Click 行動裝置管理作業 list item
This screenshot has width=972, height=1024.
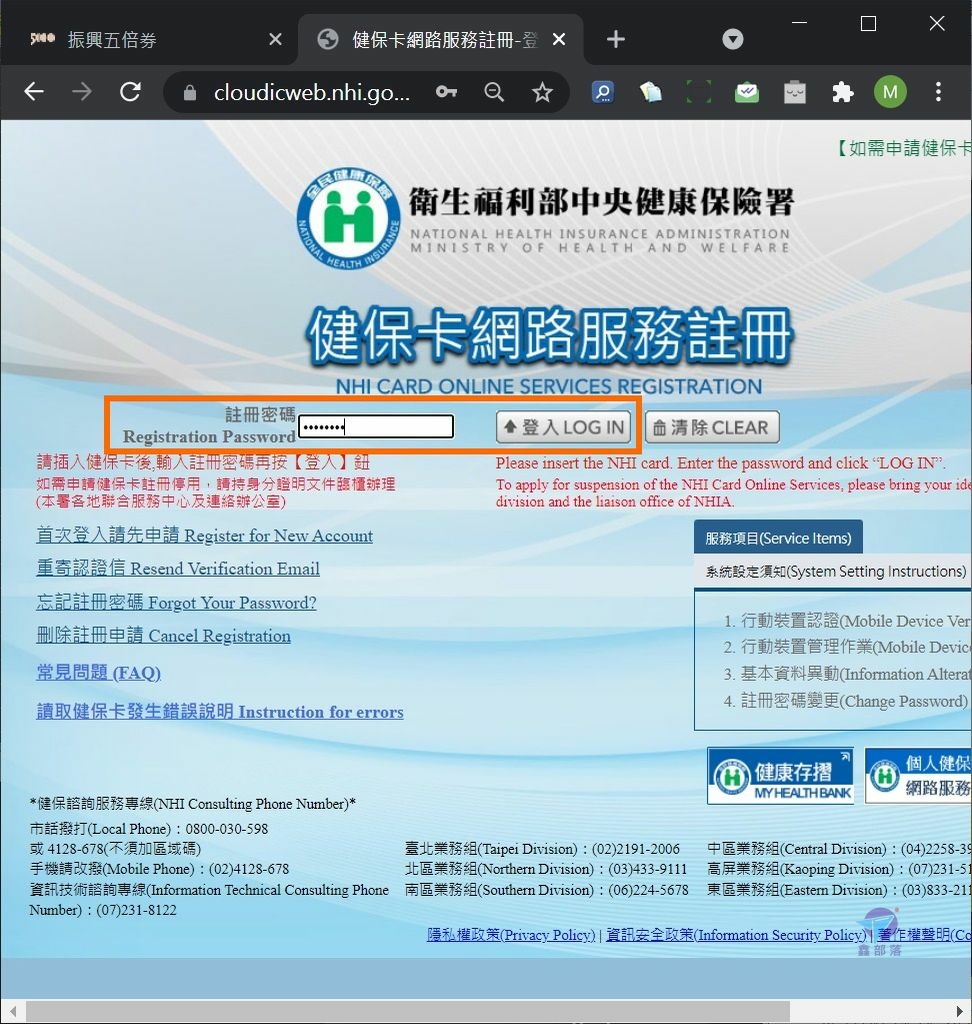(856, 647)
